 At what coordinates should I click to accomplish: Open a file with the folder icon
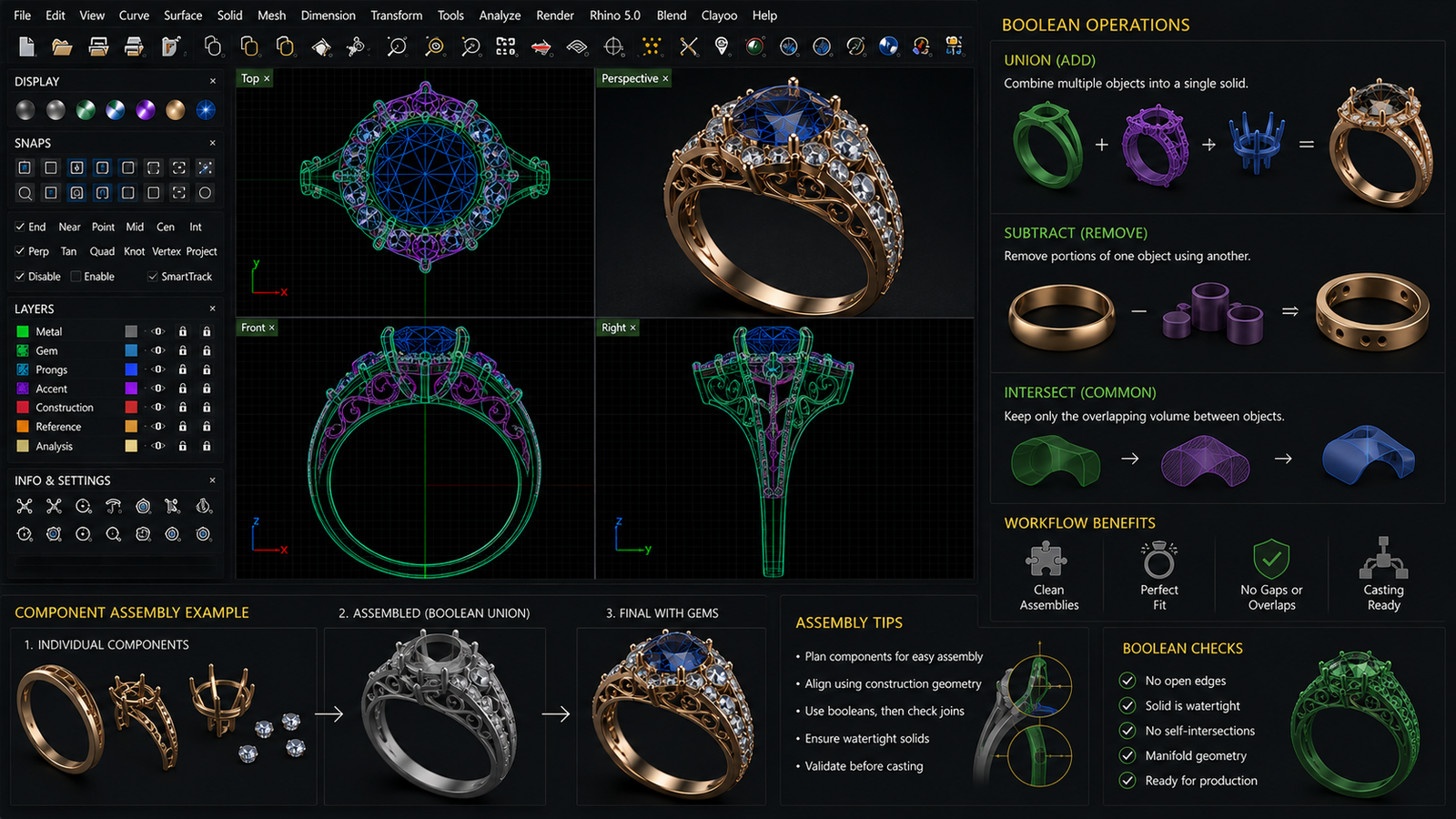(x=62, y=46)
